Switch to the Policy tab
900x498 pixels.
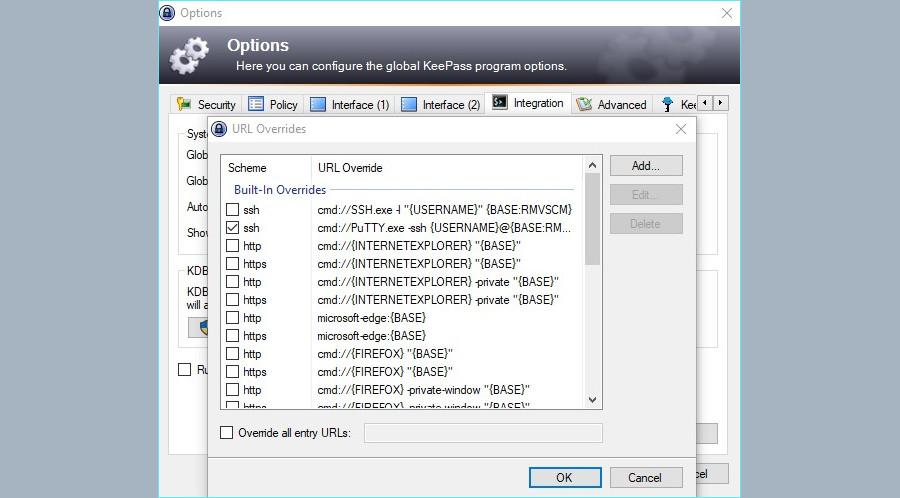tap(273, 104)
